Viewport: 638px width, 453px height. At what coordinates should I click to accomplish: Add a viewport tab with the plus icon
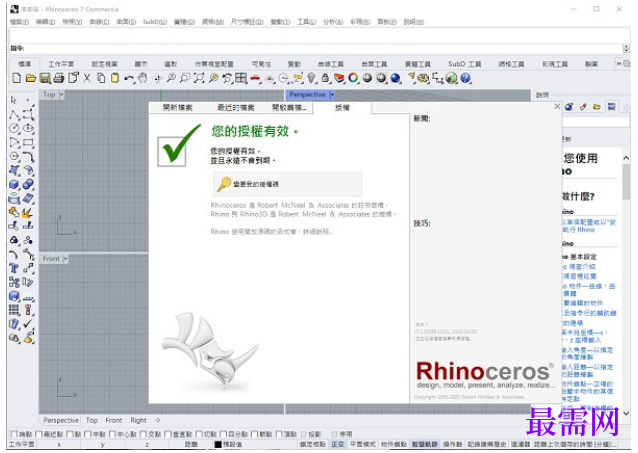point(157,420)
